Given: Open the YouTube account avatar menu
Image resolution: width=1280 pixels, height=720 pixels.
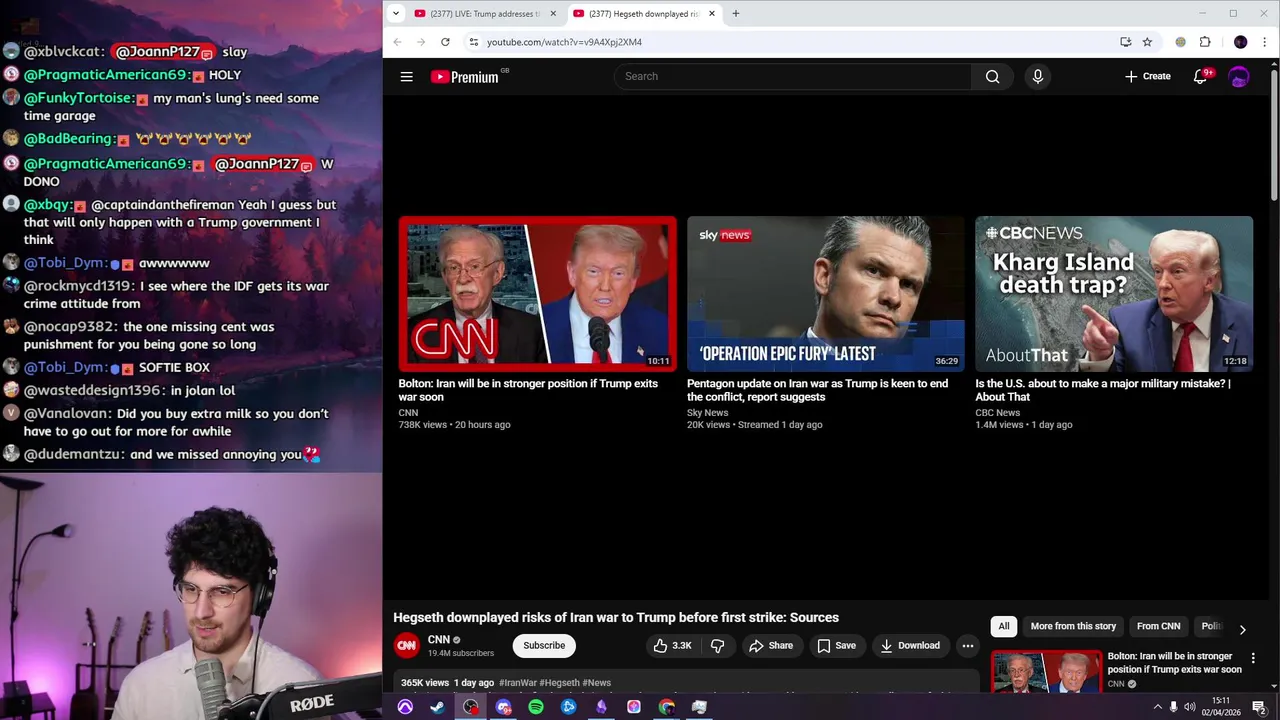Looking at the screenshot, I should 1239,76.
